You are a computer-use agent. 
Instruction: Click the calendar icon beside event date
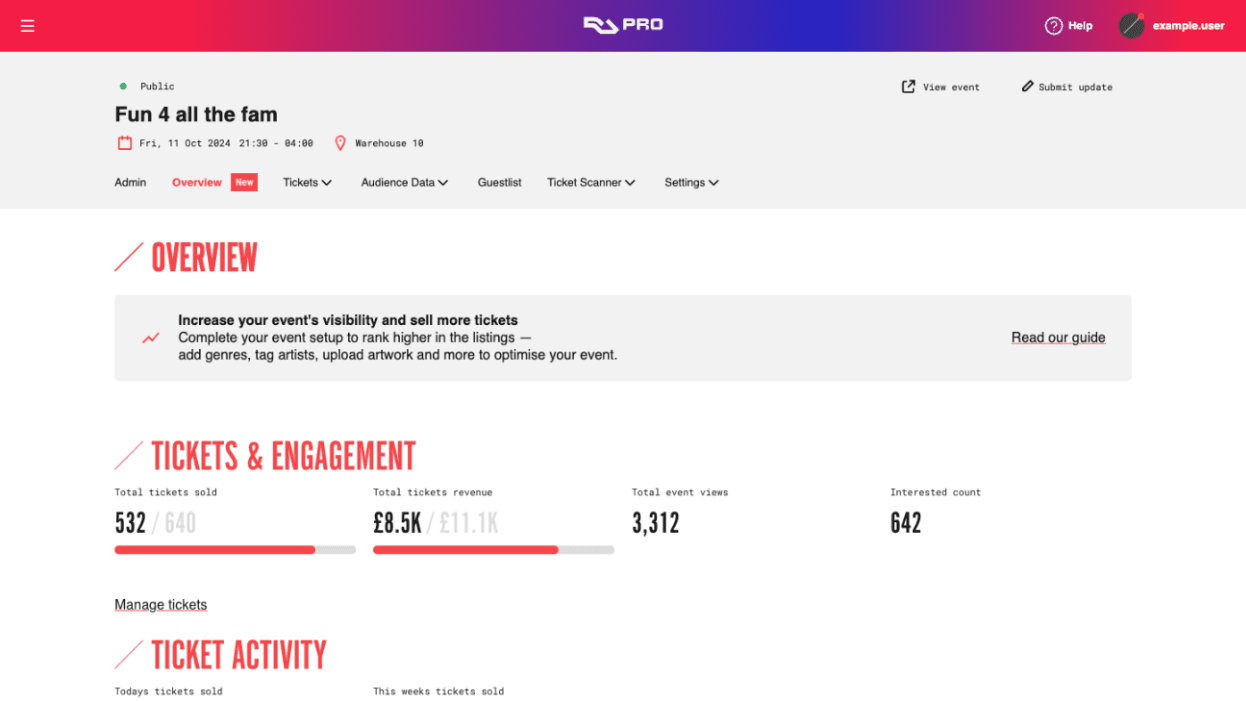coord(124,143)
